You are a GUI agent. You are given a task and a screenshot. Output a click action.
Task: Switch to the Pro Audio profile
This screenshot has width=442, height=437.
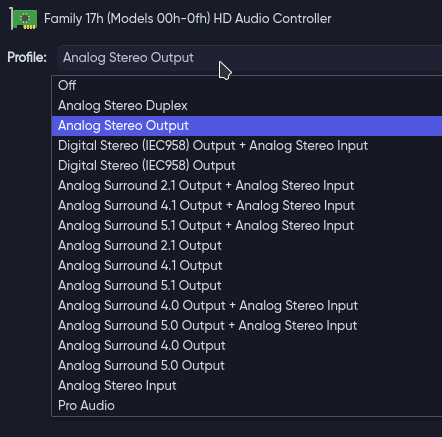tap(247, 406)
